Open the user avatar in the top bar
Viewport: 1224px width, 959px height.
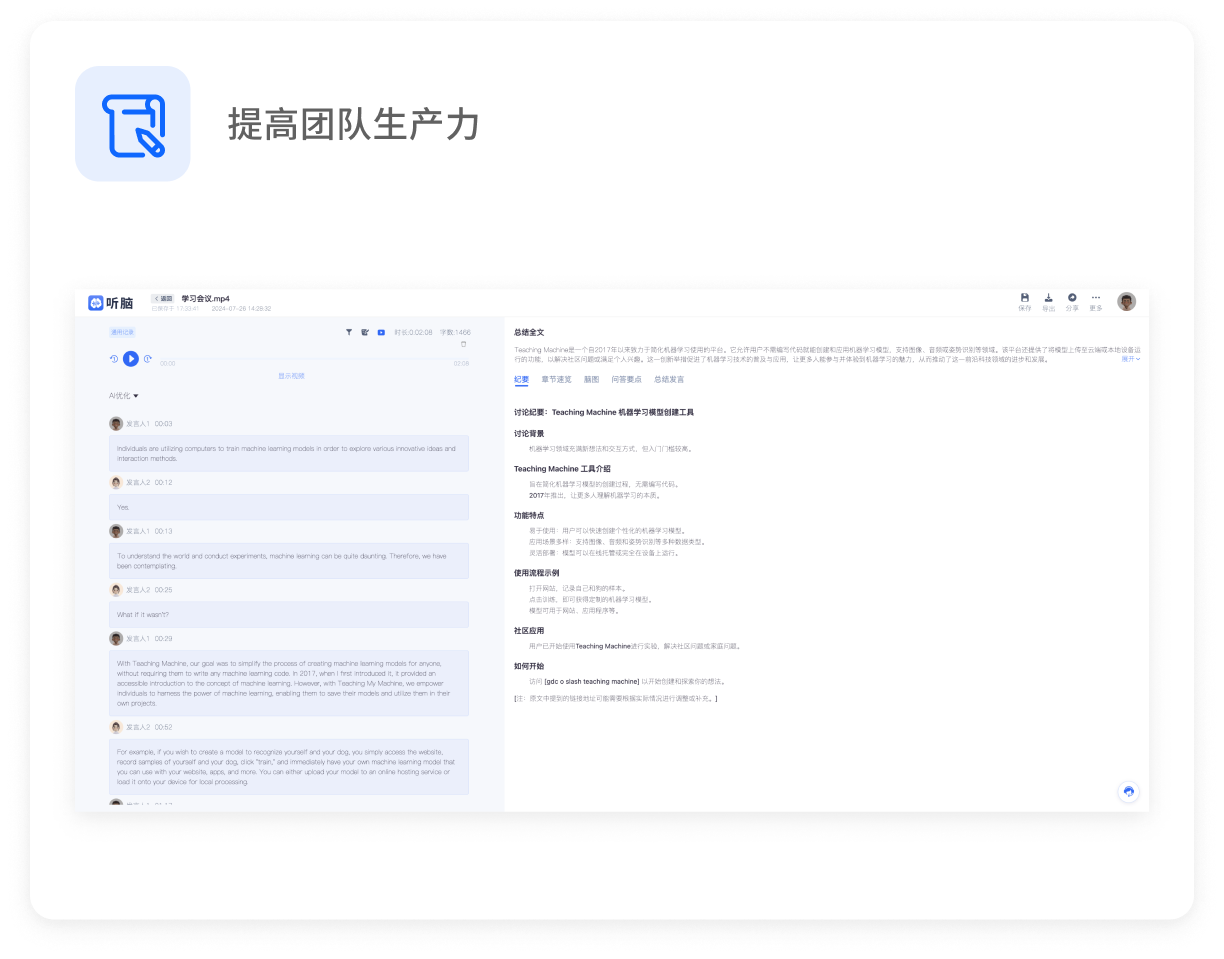(1127, 302)
